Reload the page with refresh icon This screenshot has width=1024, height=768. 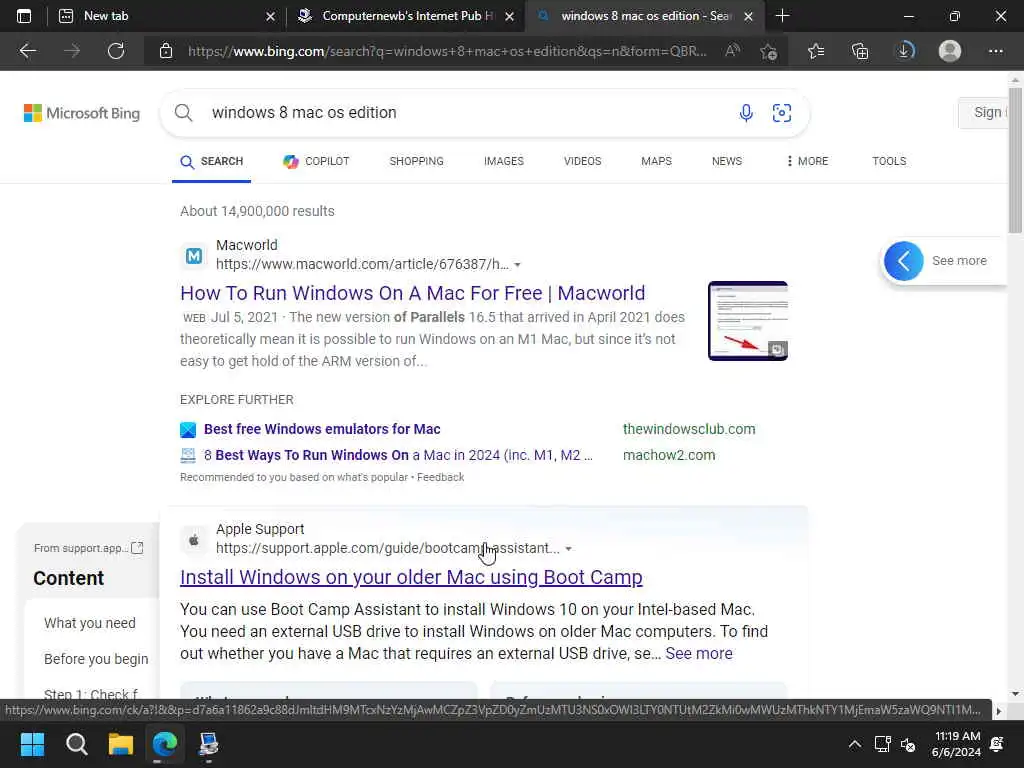tap(116, 51)
